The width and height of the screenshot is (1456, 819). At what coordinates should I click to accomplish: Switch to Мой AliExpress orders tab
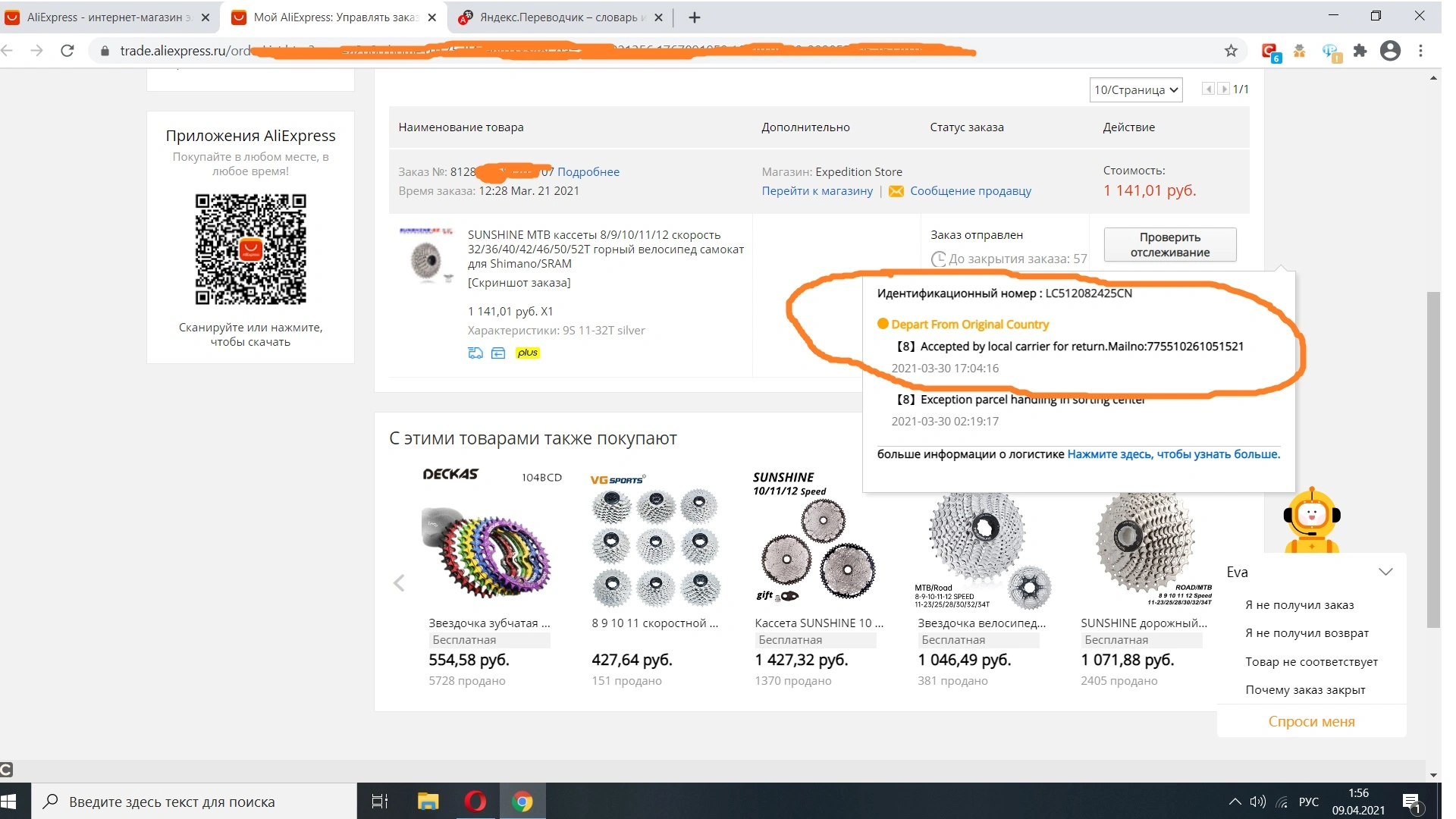point(333,17)
